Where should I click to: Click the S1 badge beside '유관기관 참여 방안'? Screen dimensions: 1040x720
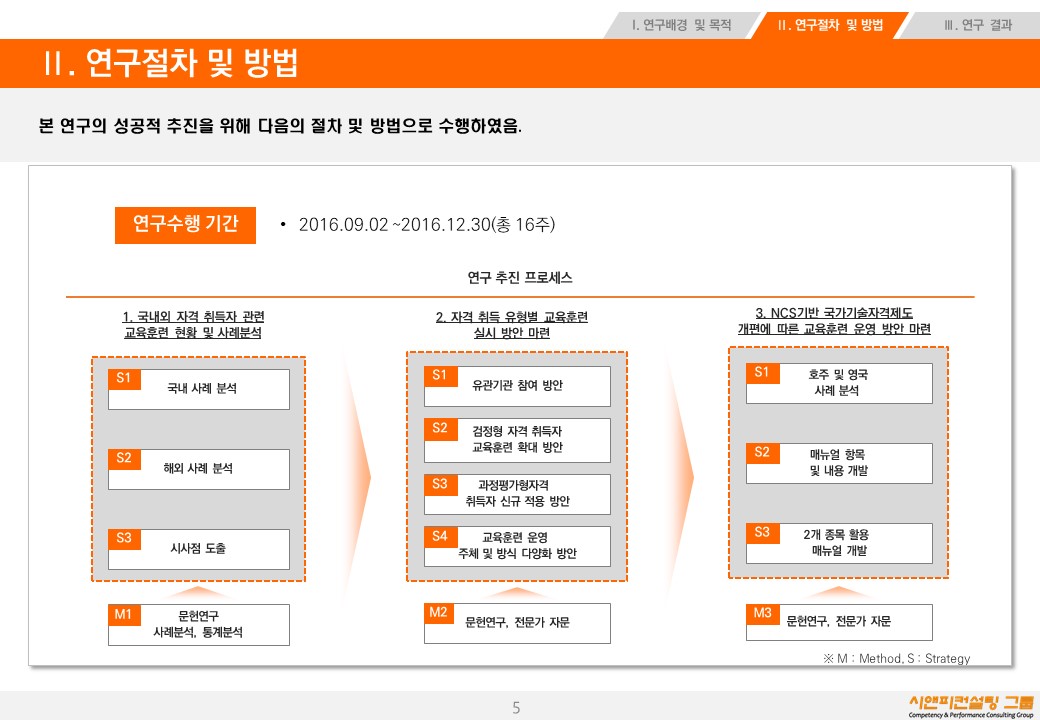440,376
